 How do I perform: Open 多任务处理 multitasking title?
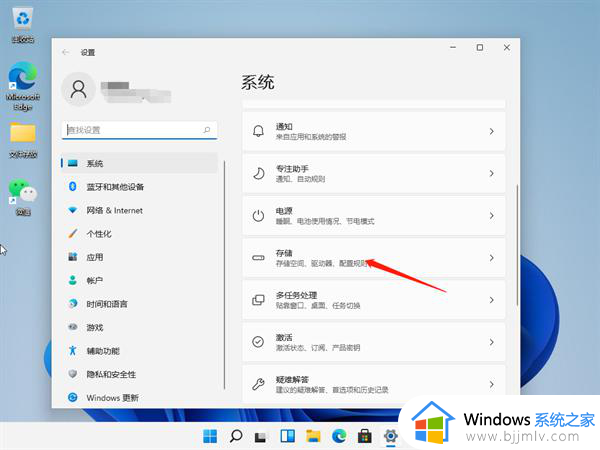[x=296, y=295]
